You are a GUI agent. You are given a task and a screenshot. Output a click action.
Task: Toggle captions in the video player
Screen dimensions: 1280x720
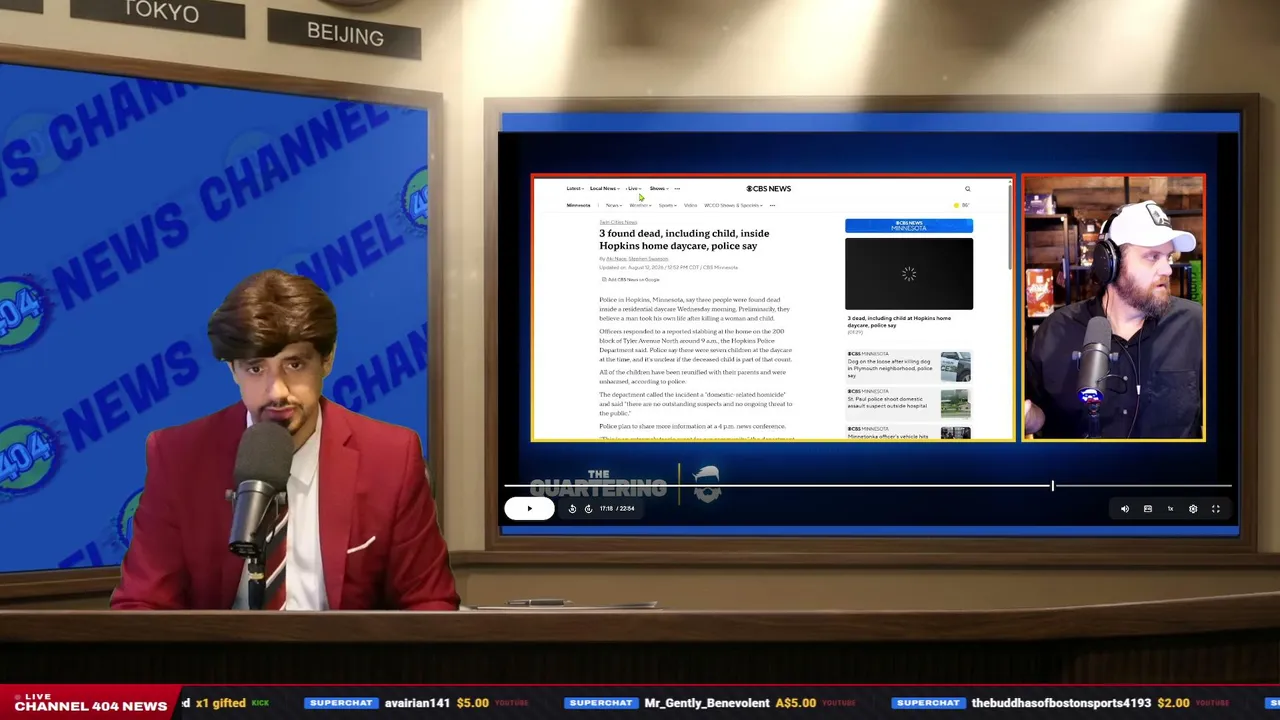pyautogui.click(x=1148, y=509)
